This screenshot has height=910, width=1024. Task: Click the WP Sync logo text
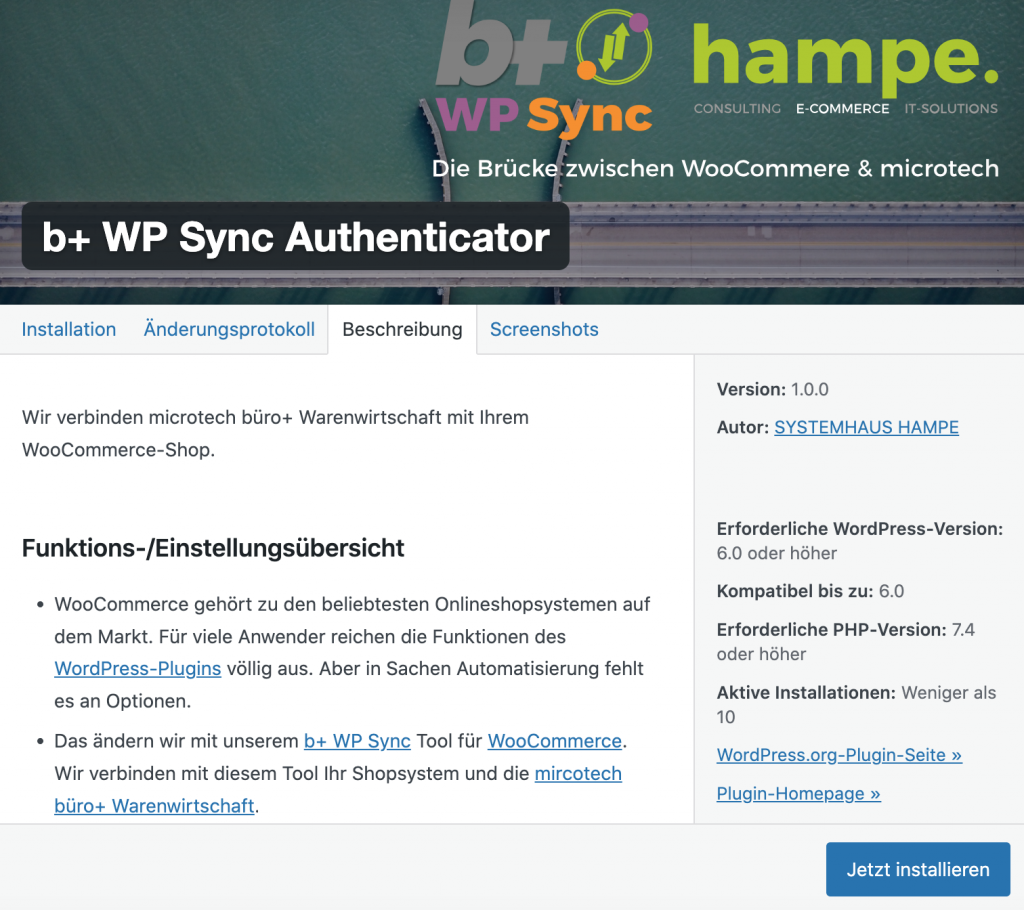pyautogui.click(x=543, y=116)
